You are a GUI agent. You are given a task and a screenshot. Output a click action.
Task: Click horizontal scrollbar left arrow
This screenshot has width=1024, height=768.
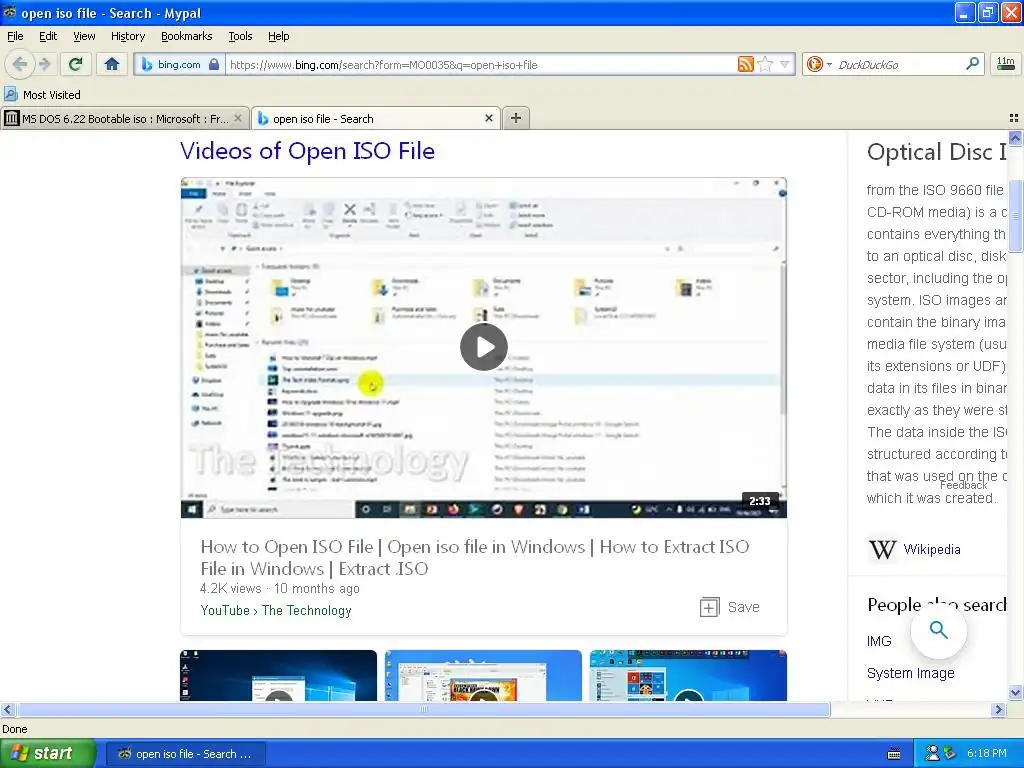click(7, 709)
